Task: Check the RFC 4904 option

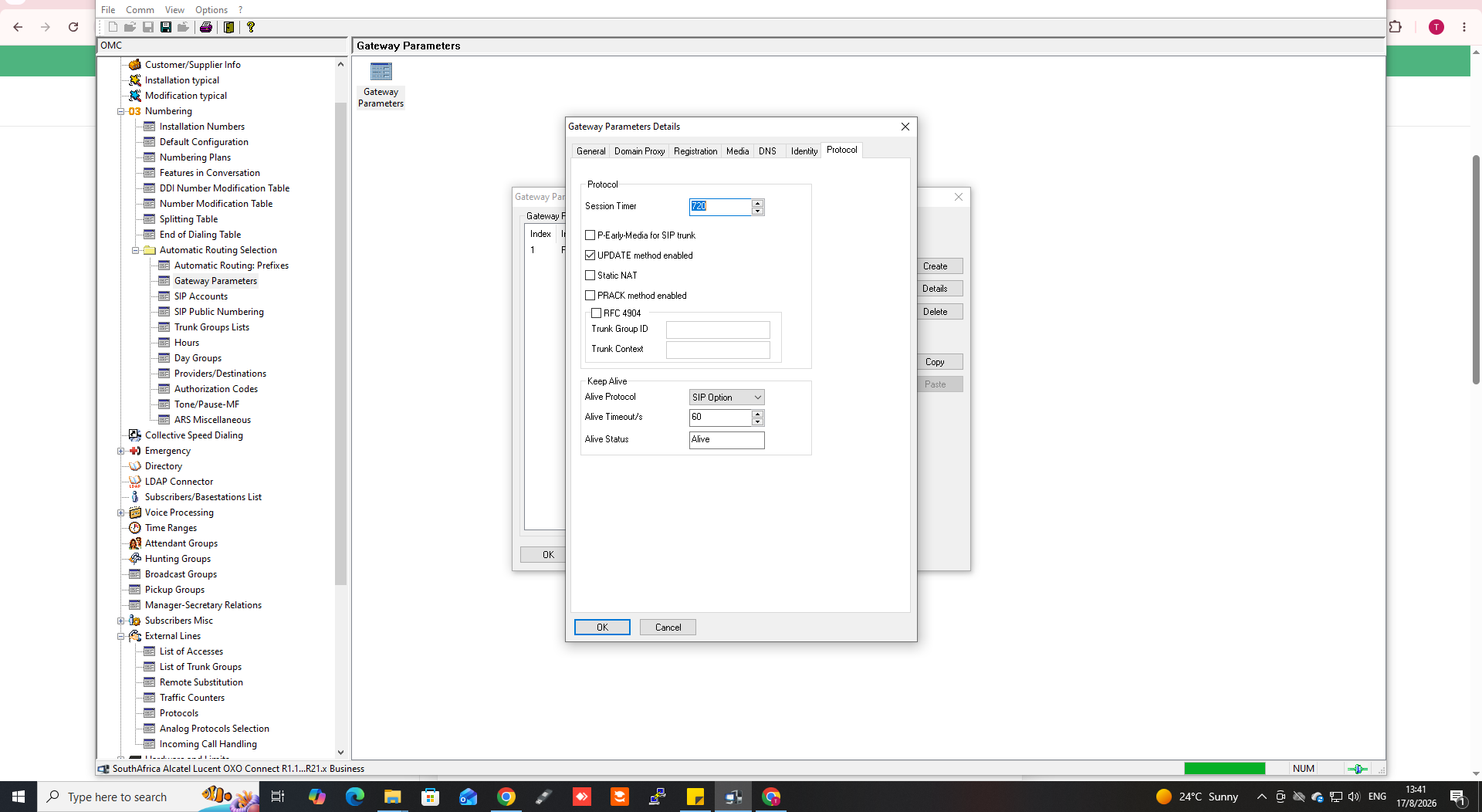Action: point(597,313)
